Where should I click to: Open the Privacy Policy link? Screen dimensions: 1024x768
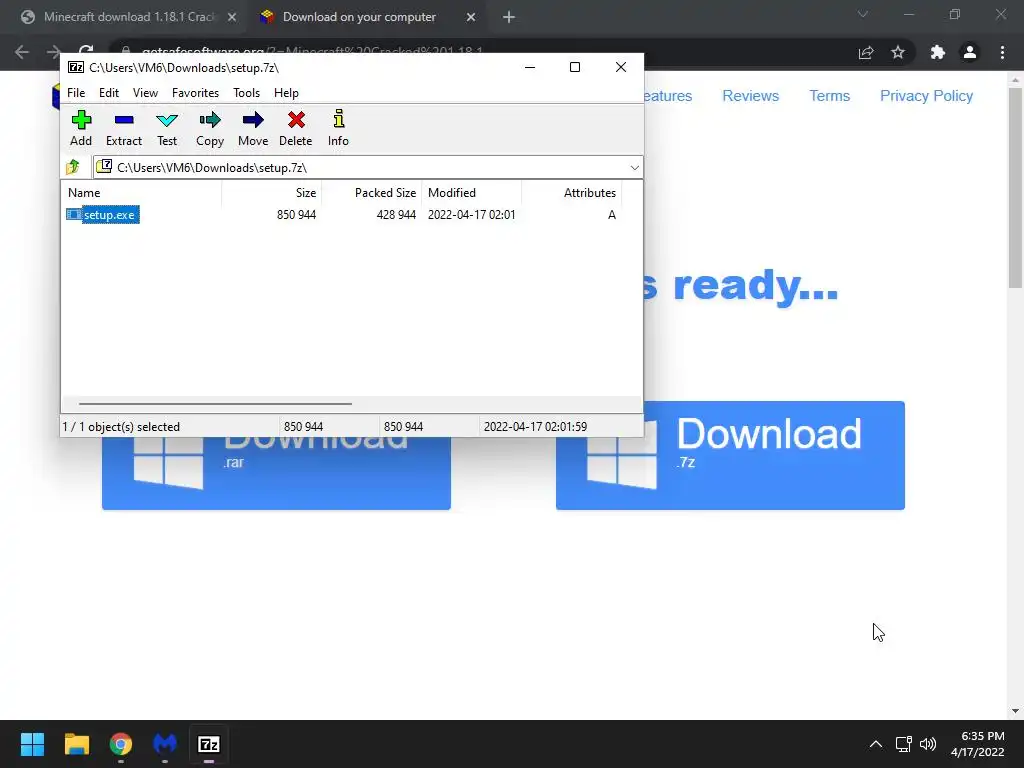click(x=926, y=96)
